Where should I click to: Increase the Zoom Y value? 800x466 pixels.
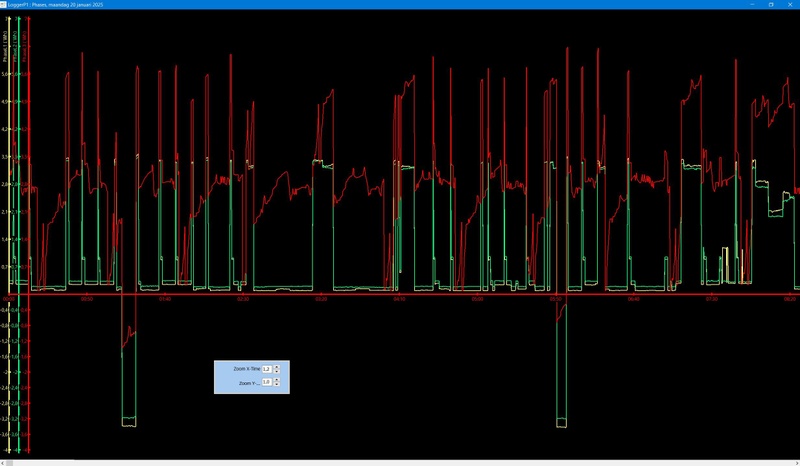point(277,380)
